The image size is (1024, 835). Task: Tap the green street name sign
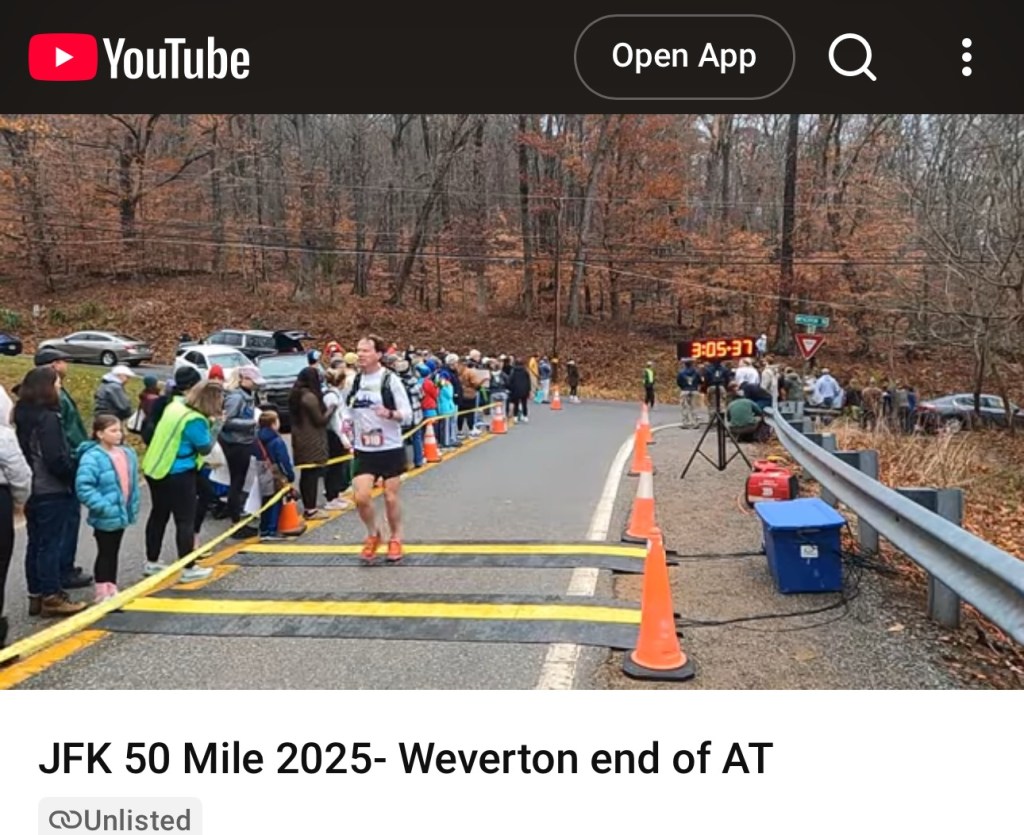(812, 321)
